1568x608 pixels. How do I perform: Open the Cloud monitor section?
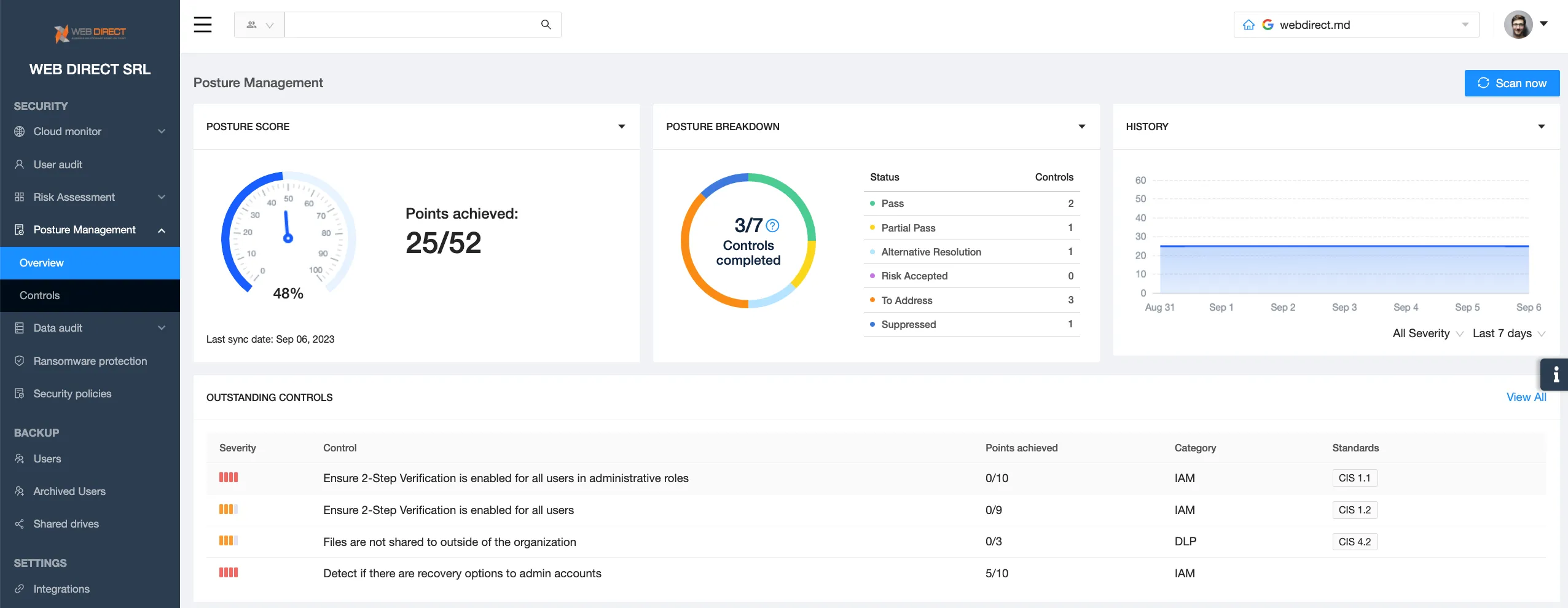(67, 131)
